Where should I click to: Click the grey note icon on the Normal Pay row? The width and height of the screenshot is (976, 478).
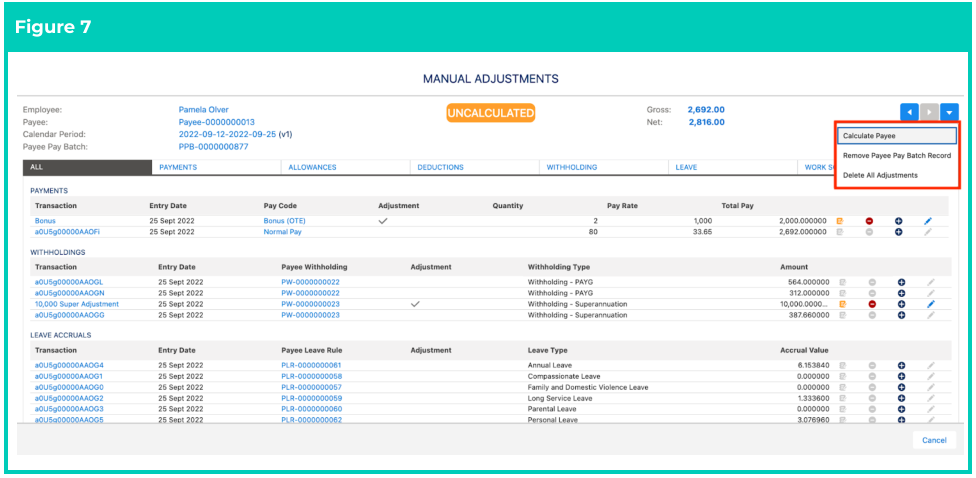pyautogui.click(x=840, y=232)
